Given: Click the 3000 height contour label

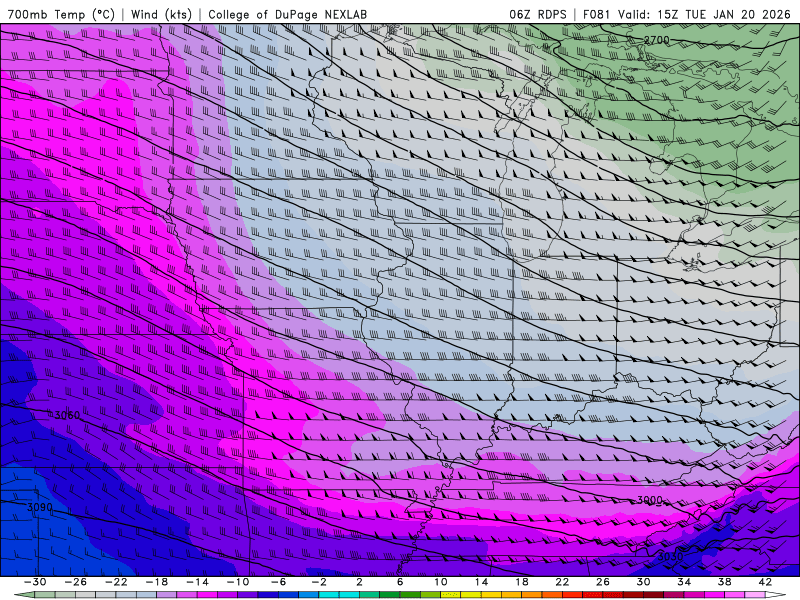Looking at the screenshot, I should (x=649, y=500).
